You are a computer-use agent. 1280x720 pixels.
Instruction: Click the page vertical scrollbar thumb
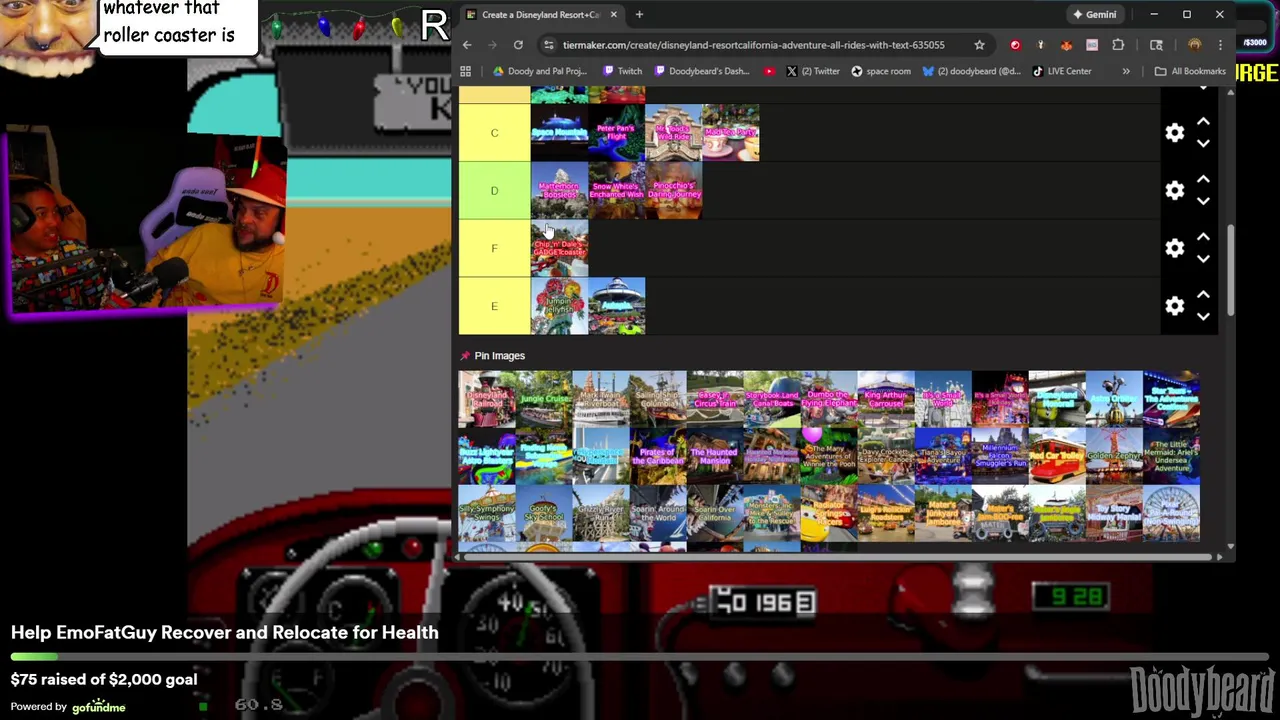coord(1230,270)
